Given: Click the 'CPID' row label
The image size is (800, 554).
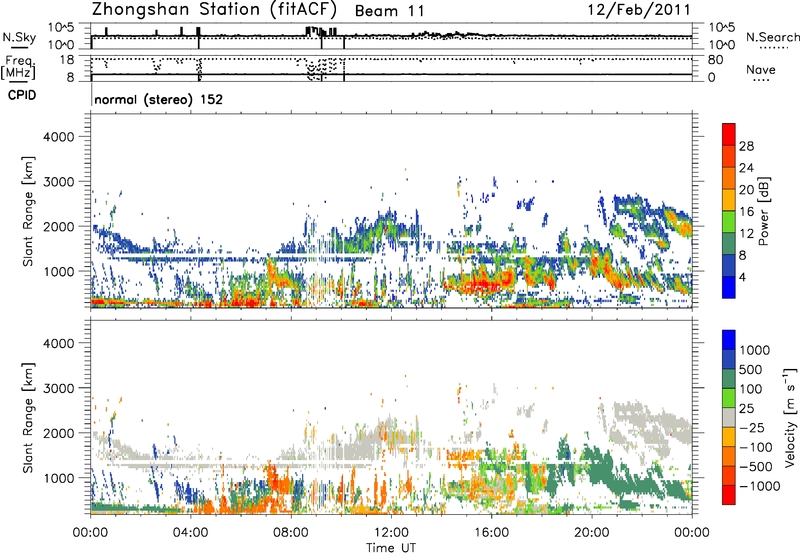Looking at the screenshot, I should [x=22, y=95].
